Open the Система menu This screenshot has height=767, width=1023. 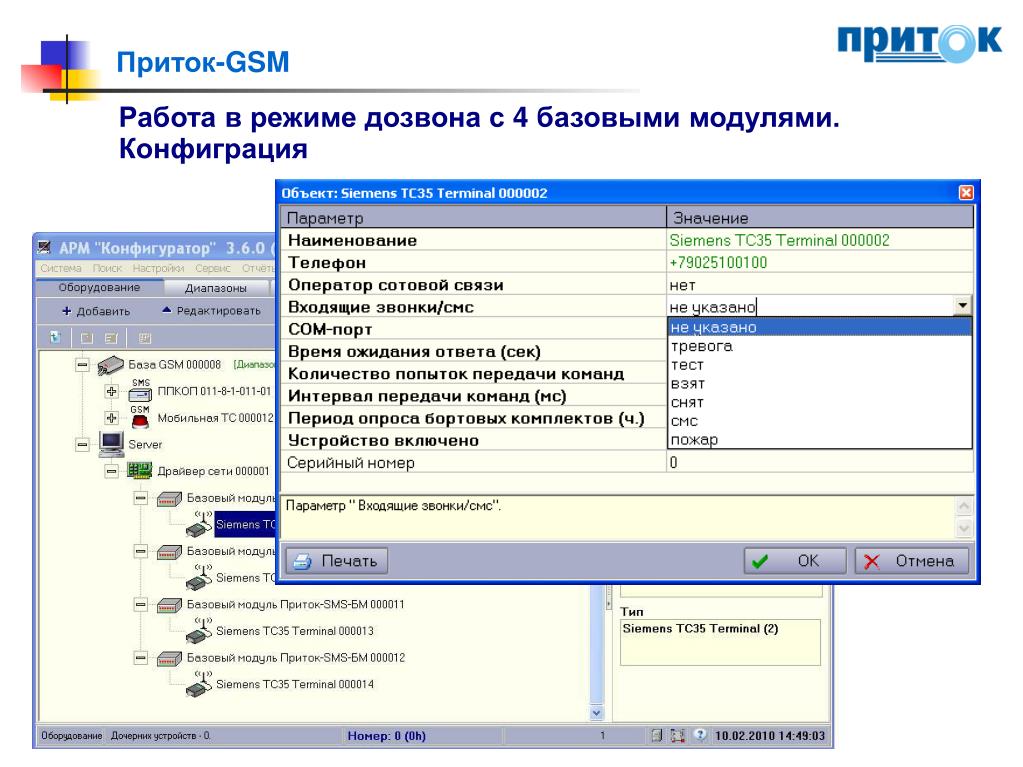(61, 268)
